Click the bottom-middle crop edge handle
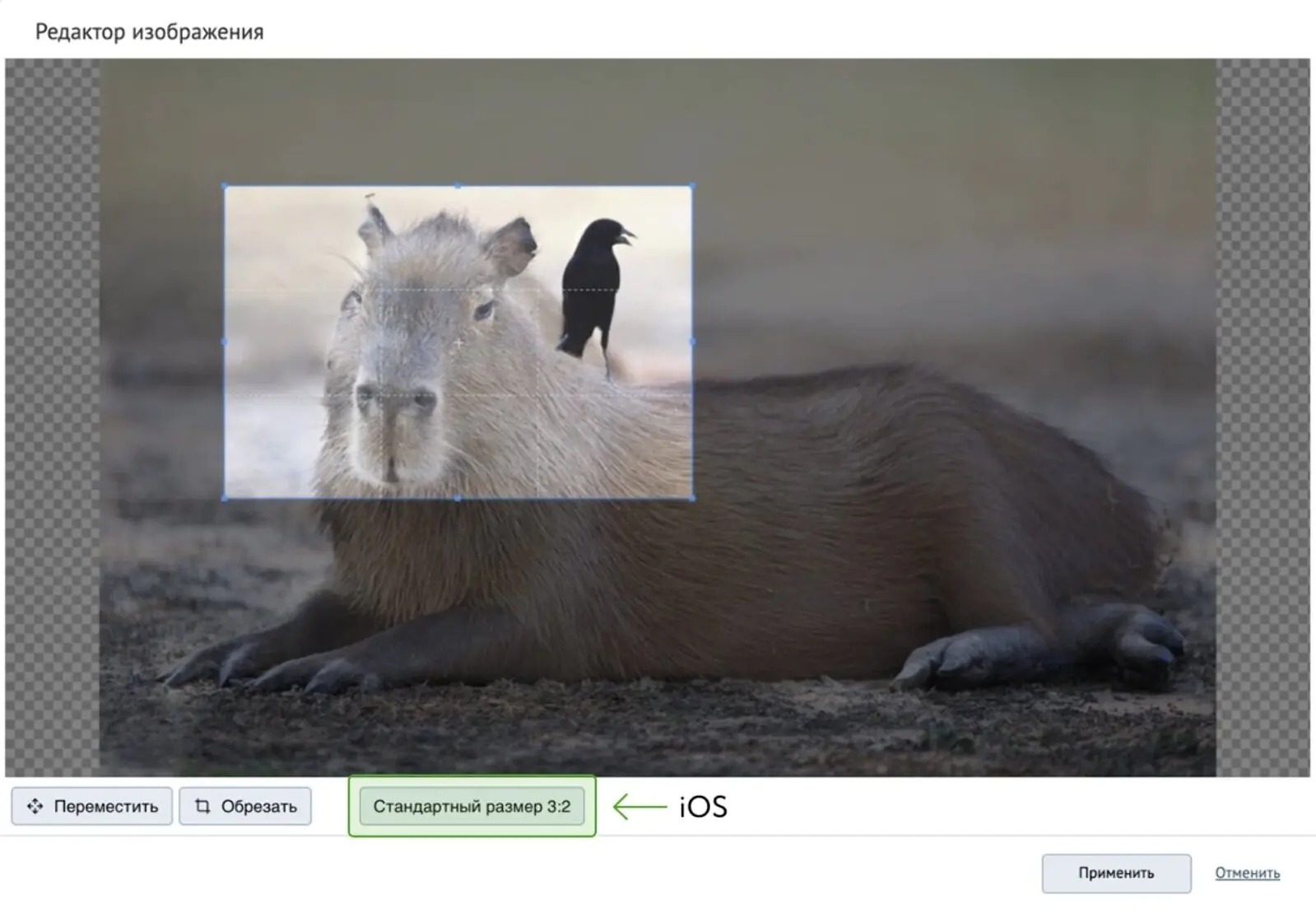The height and width of the screenshot is (912, 1316). (x=458, y=498)
